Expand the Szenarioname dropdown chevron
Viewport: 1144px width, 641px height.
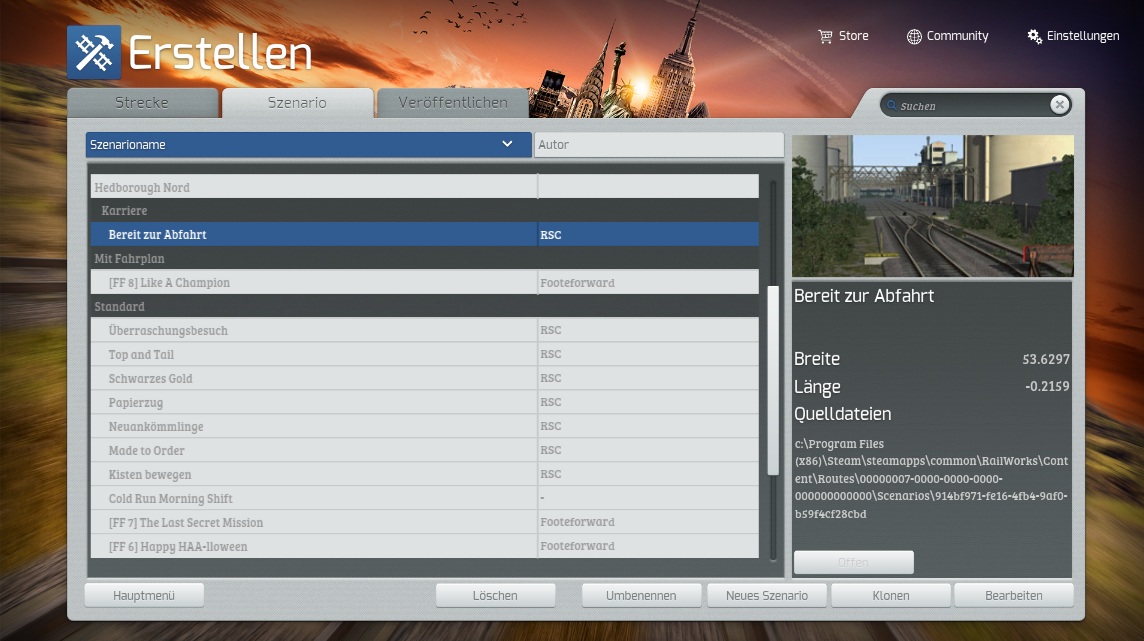coord(507,145)
